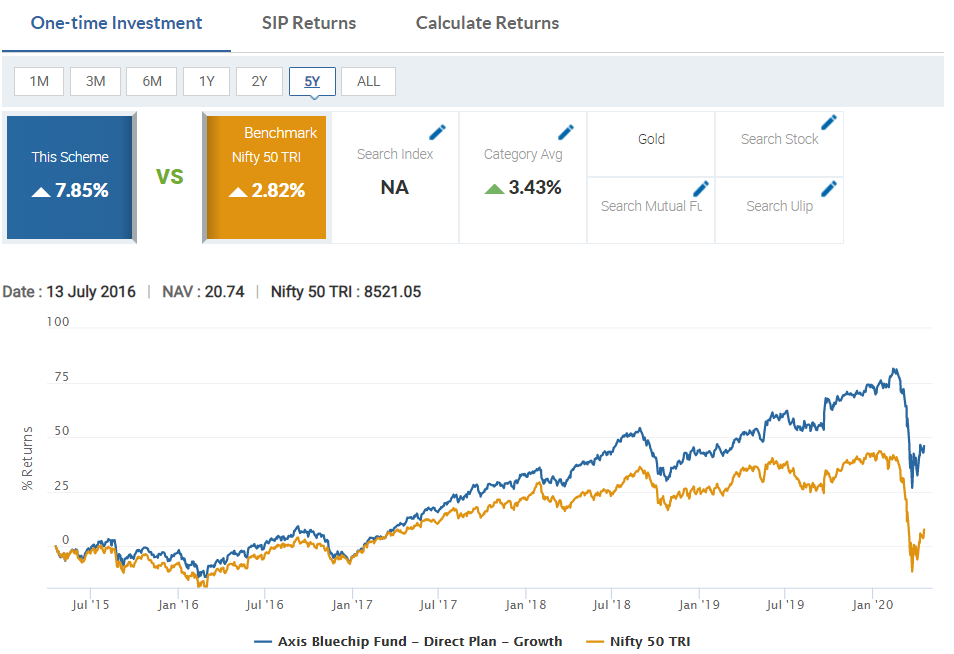954x654 pixels.
Task: Toggle Nifty 50 TRI legend series
Action: tap(638, 641)
